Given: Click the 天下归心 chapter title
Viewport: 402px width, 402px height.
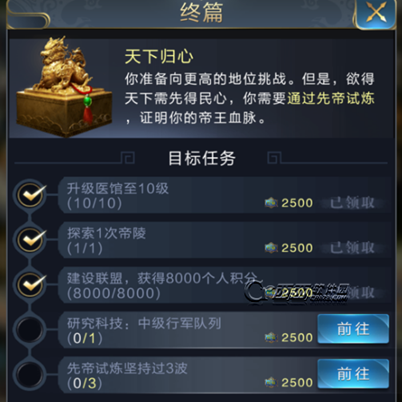Looking at the screenshot, I should [159, 56].
